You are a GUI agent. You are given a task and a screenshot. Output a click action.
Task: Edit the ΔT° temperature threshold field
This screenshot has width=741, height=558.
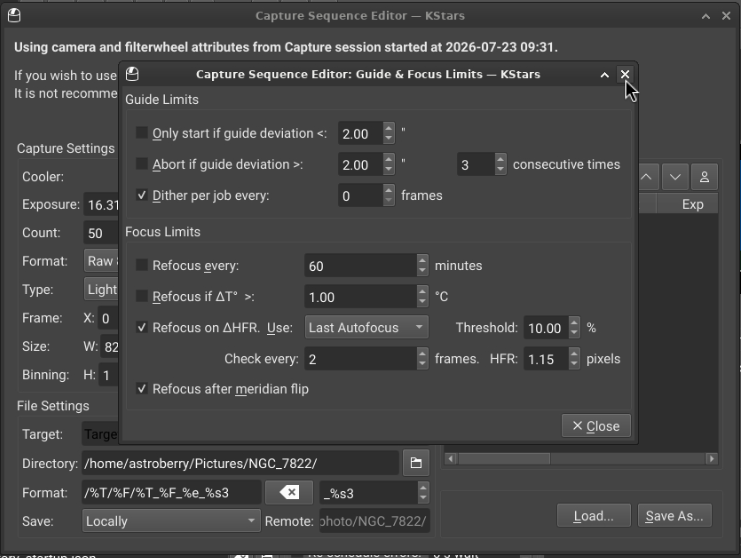361,297
